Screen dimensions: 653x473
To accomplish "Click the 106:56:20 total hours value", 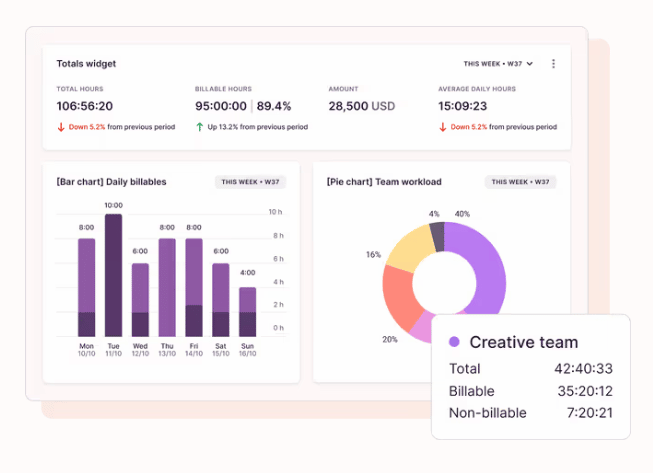I will 84,106.
